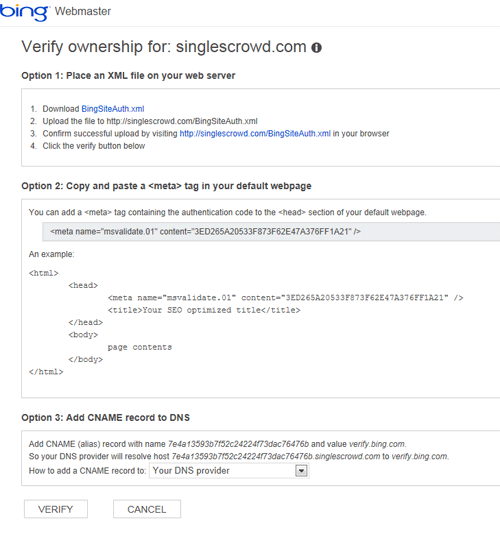The width and height of the screenshot is (500, 547).
Task: Open the Webmaster header label
Action: (x=83, y=11)
